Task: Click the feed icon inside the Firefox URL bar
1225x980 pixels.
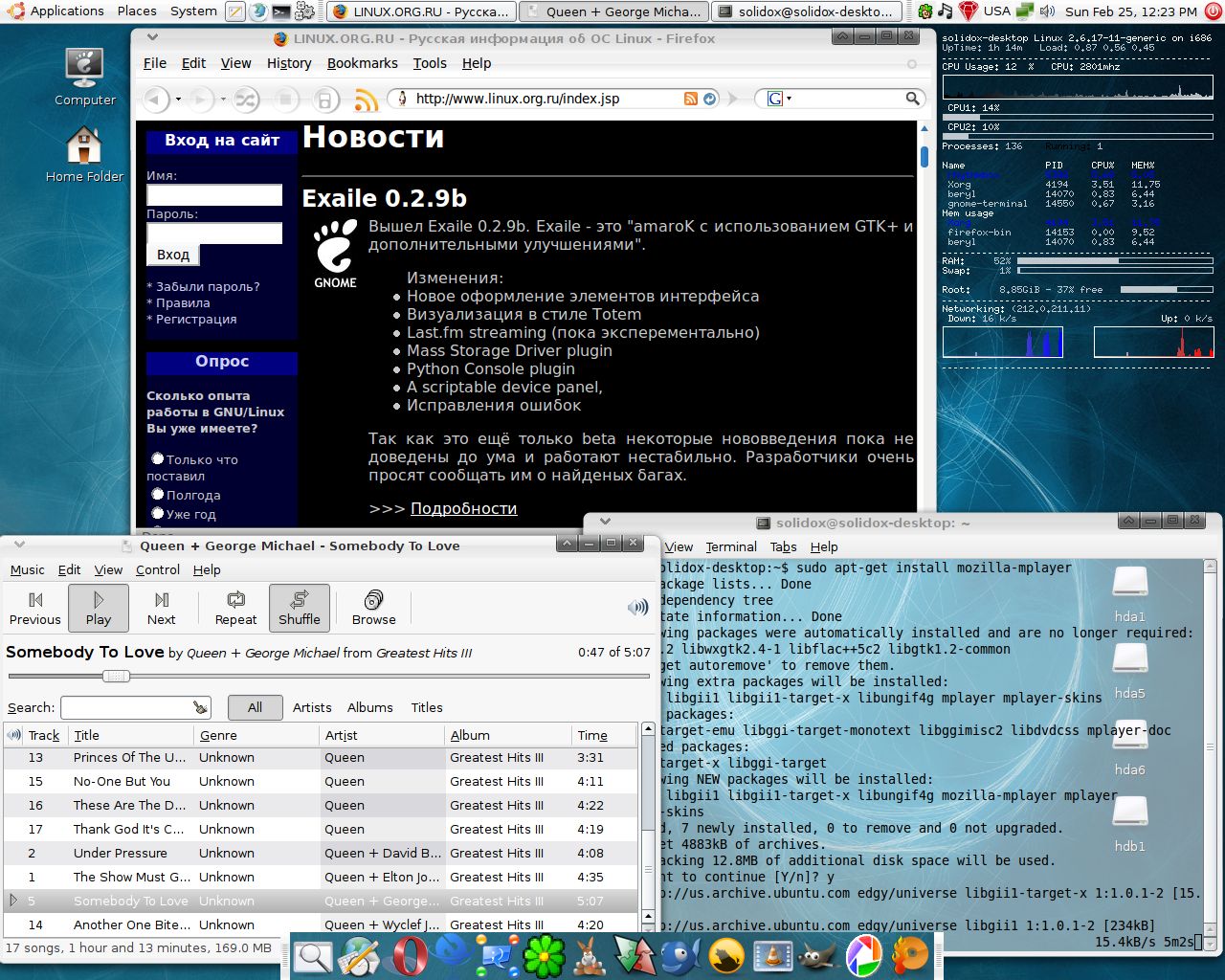Action: 691,99
